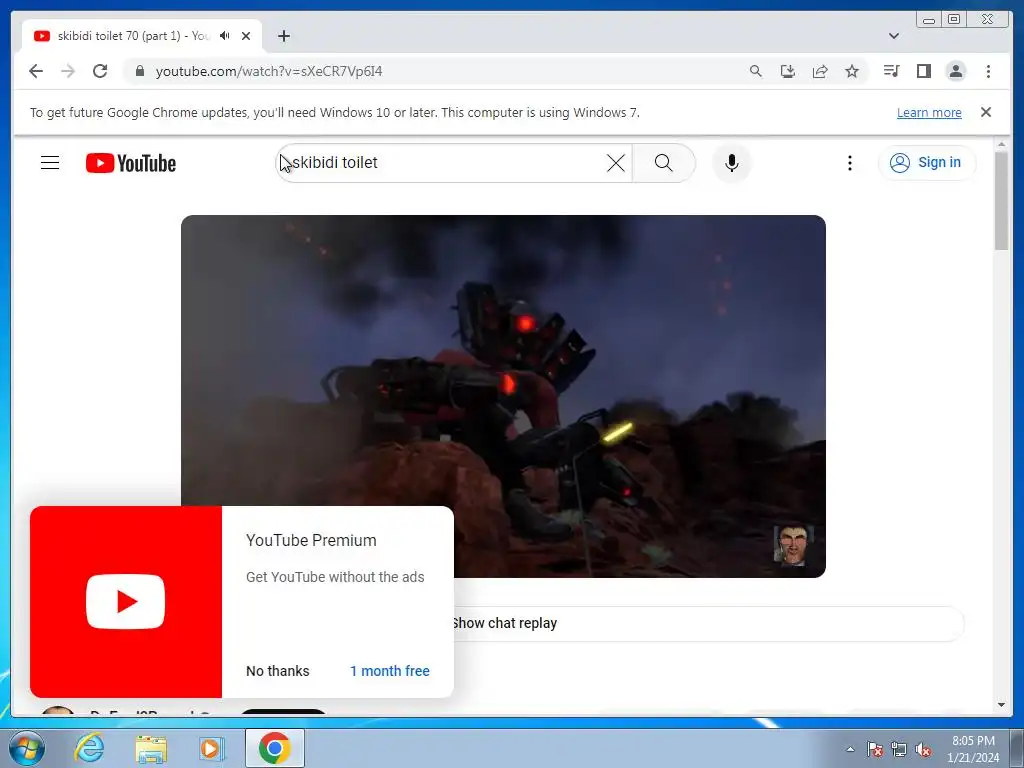Screen dimensions: 1024x768
Task: Click the channel watermark face in video
Action: [792, 544]
